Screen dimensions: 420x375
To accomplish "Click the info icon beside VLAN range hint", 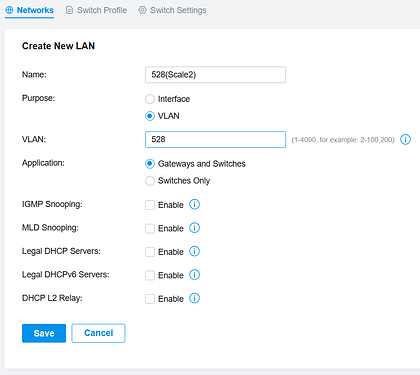I will click(x=405, y=139).
